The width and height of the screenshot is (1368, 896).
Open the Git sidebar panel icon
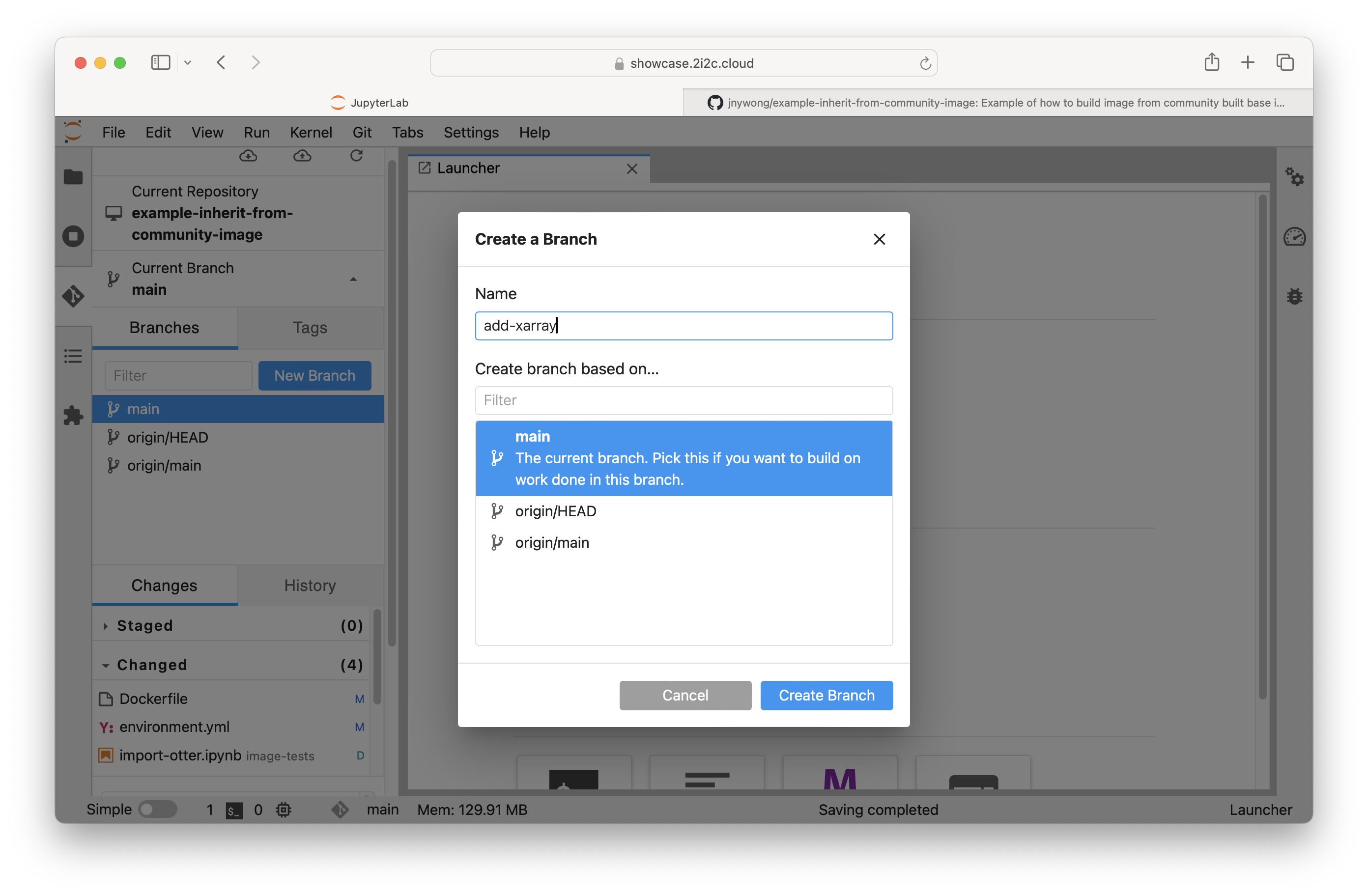(x=73, y=296)
